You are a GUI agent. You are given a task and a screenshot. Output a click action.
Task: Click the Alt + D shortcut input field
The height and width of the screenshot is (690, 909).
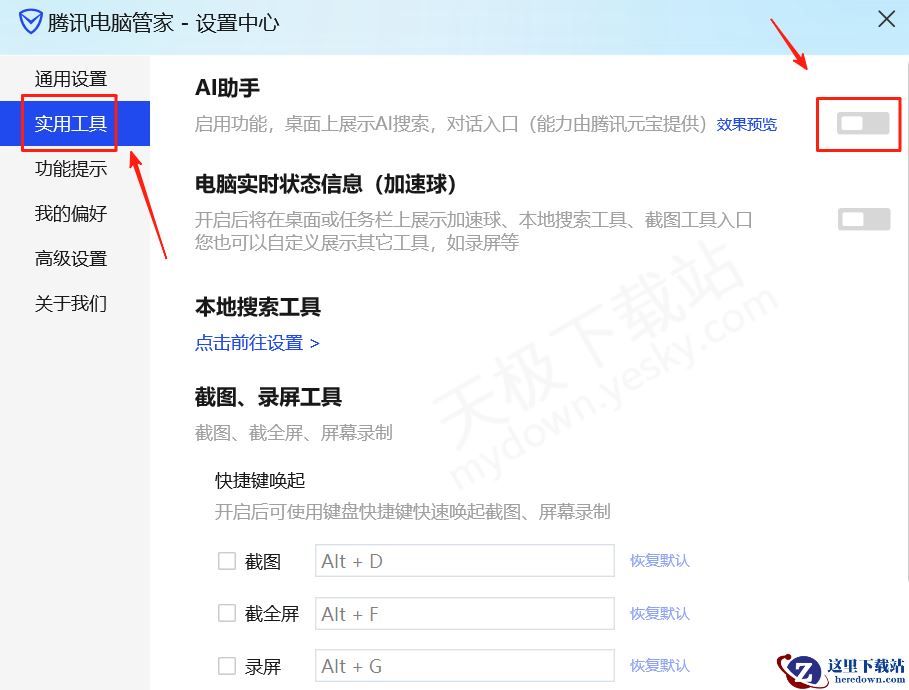pos(464,560)
